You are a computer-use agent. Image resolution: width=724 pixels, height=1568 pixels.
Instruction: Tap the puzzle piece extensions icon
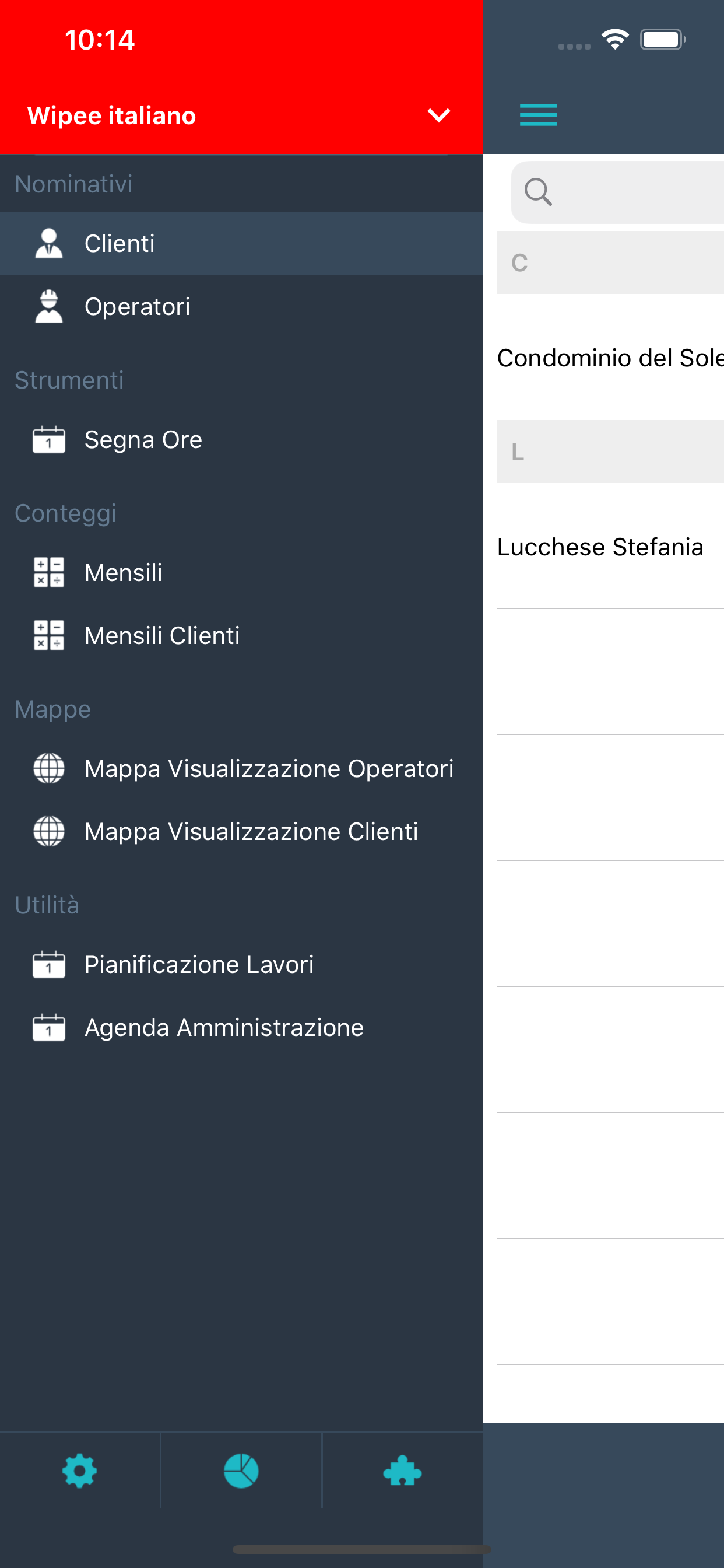coord(402,1471)
